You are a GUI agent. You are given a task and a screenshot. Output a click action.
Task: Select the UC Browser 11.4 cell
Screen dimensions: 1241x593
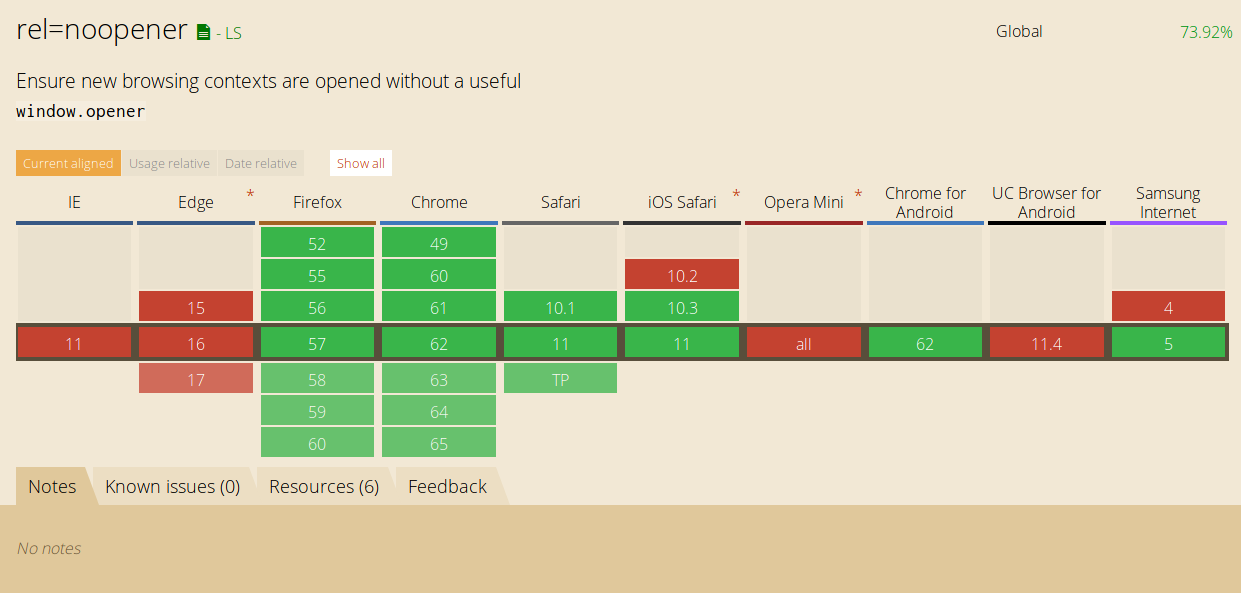click(x=1046, y=343)
